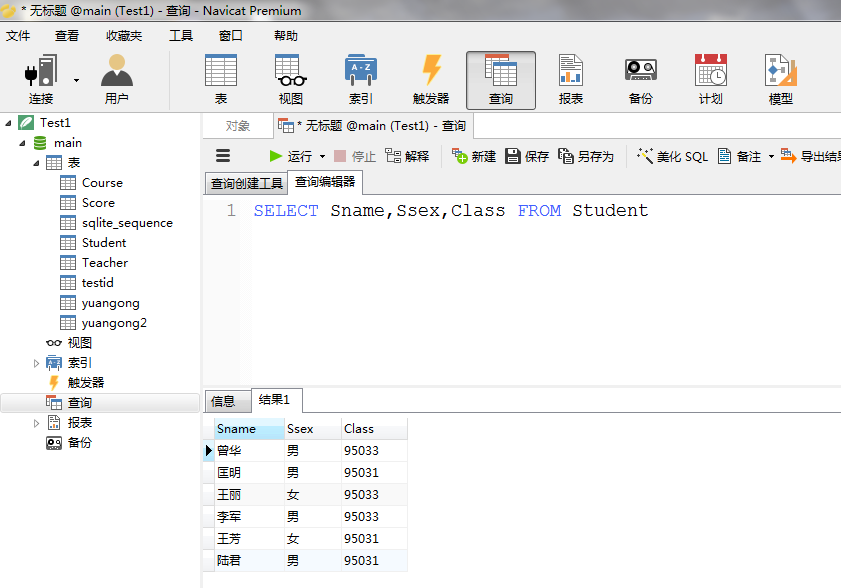Viewport: 841px width, 588px height.
Task: Open the 查看 menu
Action: click(x=67, y=36)
